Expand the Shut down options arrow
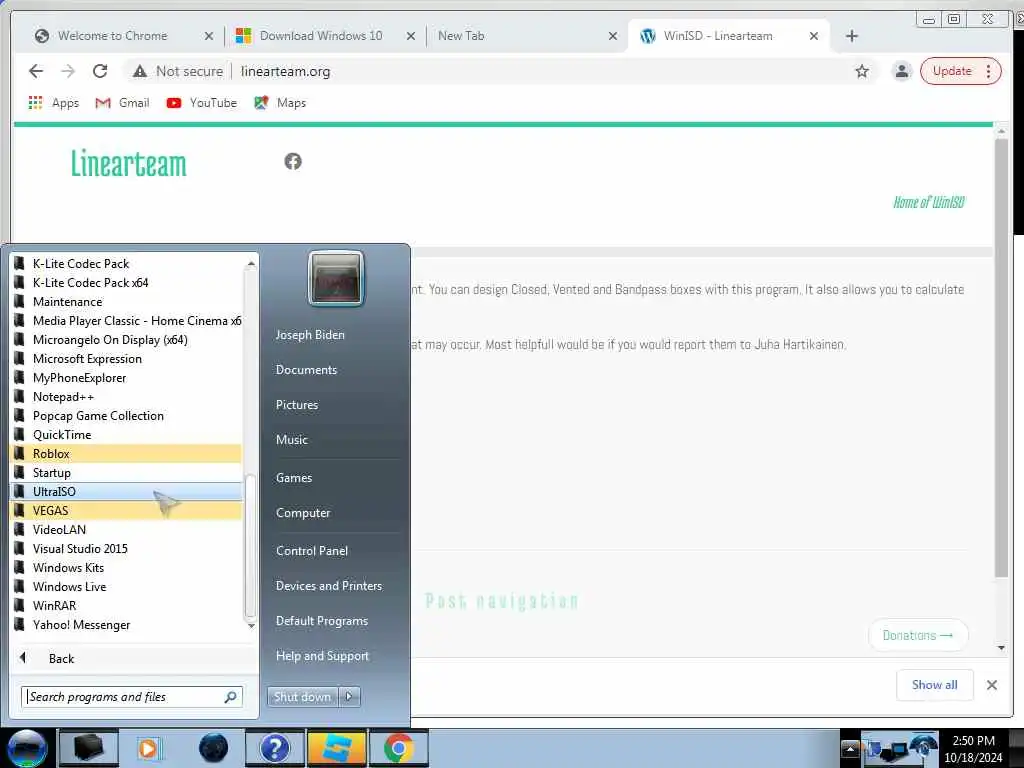The height and width of the screenshot is (768, 1024). click(x=349, y=697)
